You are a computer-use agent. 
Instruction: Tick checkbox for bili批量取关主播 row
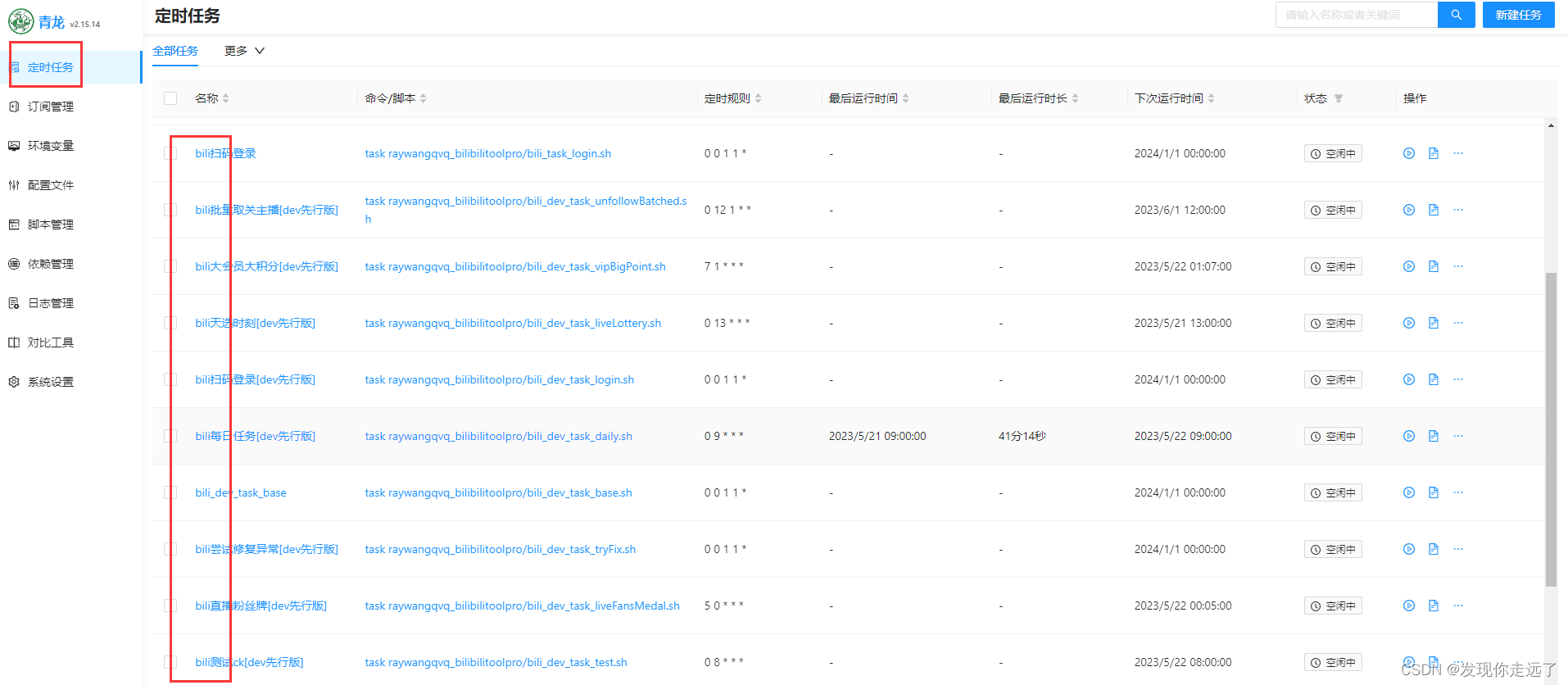[170, 210]
